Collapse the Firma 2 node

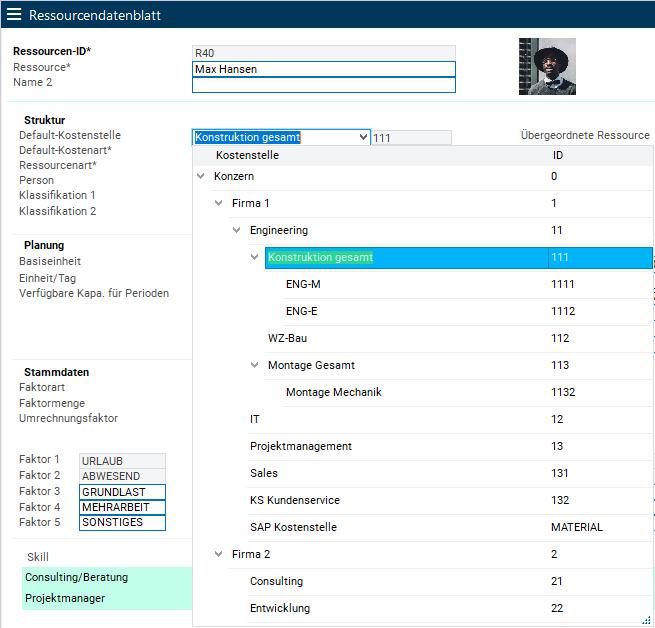pos(219,554)
